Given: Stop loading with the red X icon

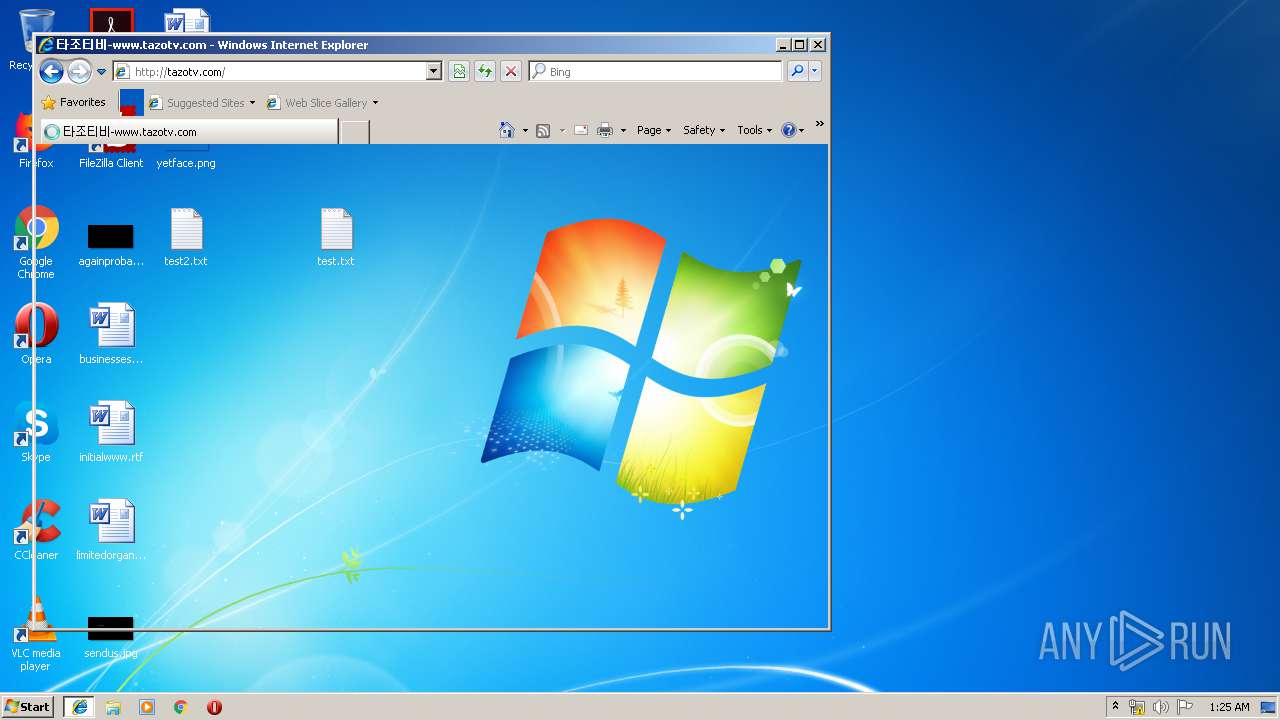Looking at the screenshot, I should [511, 71].
